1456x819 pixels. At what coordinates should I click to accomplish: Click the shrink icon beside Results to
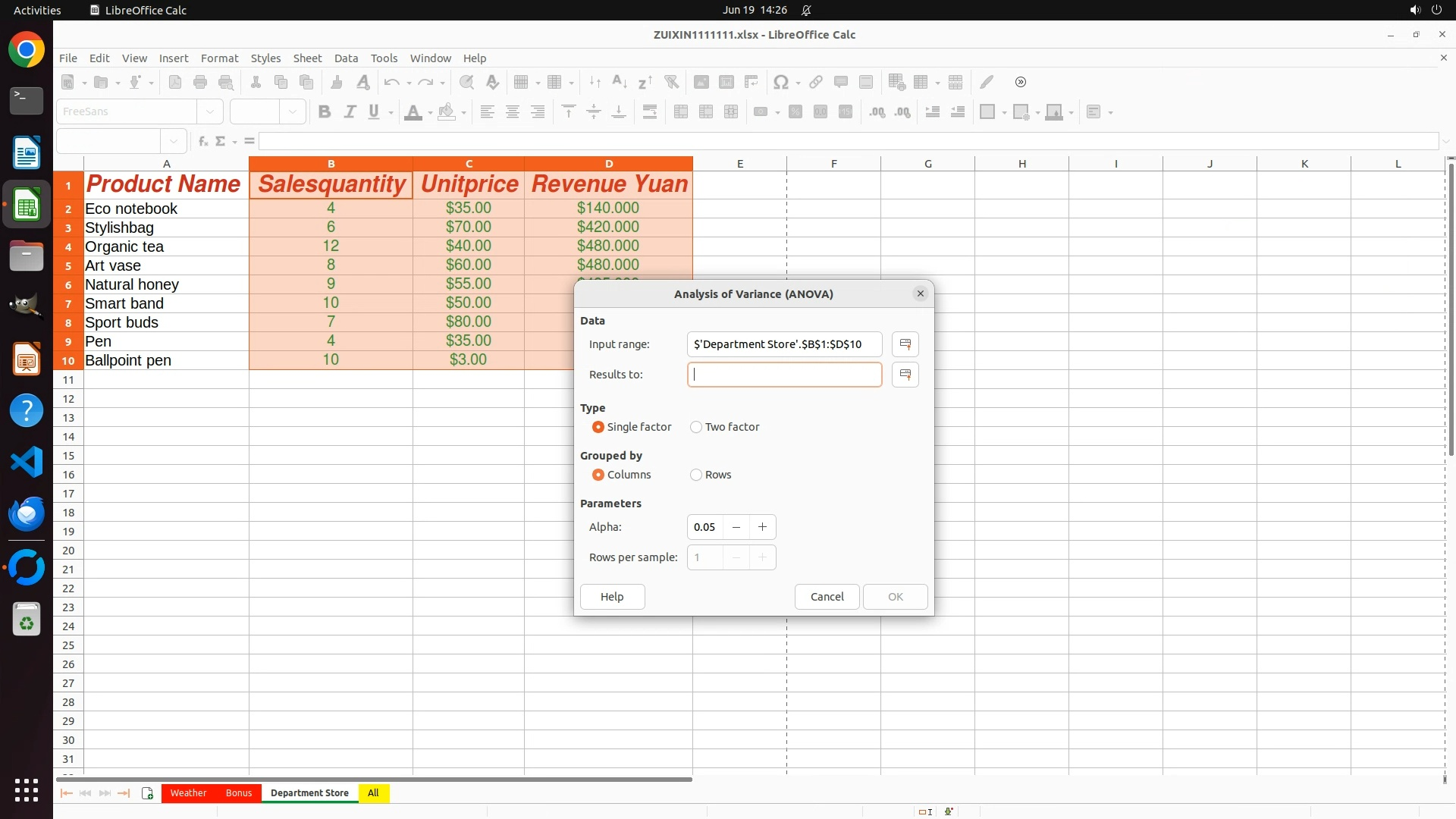coord(905,375)
